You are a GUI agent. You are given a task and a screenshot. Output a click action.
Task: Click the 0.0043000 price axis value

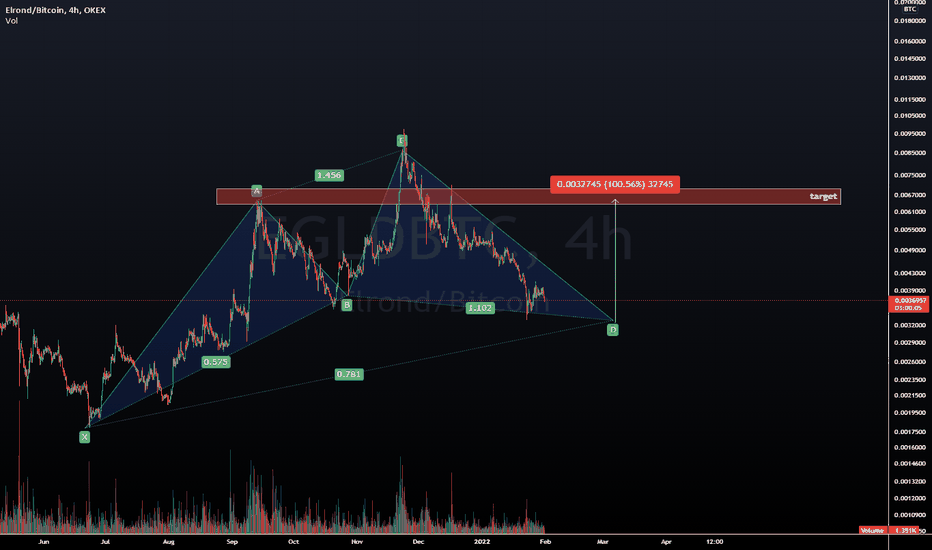click(910, 273)
